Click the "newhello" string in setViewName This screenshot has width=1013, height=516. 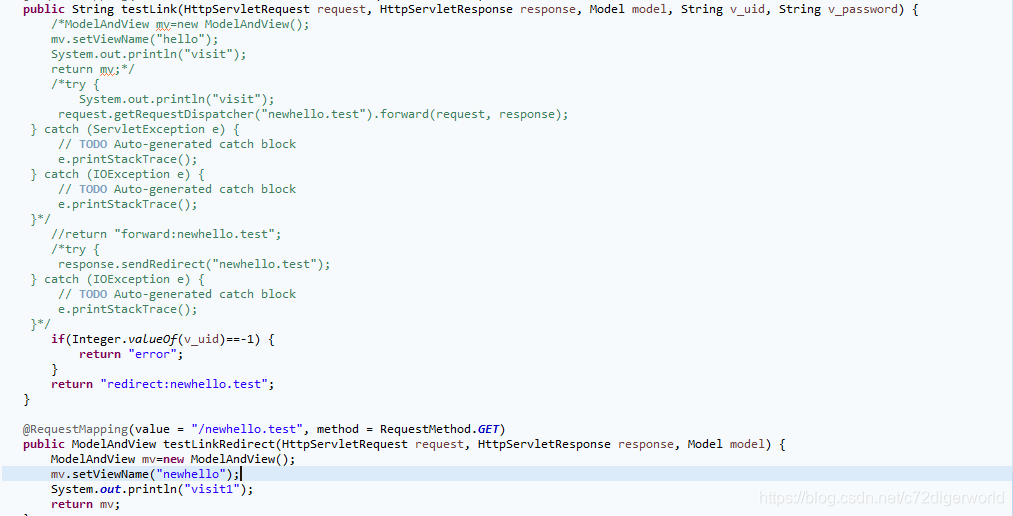coord(191,474)
